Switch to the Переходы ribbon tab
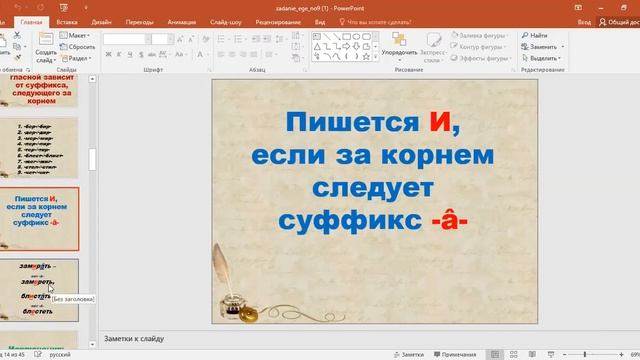This screenshot has height=360, width=640. tap(140, 22)
